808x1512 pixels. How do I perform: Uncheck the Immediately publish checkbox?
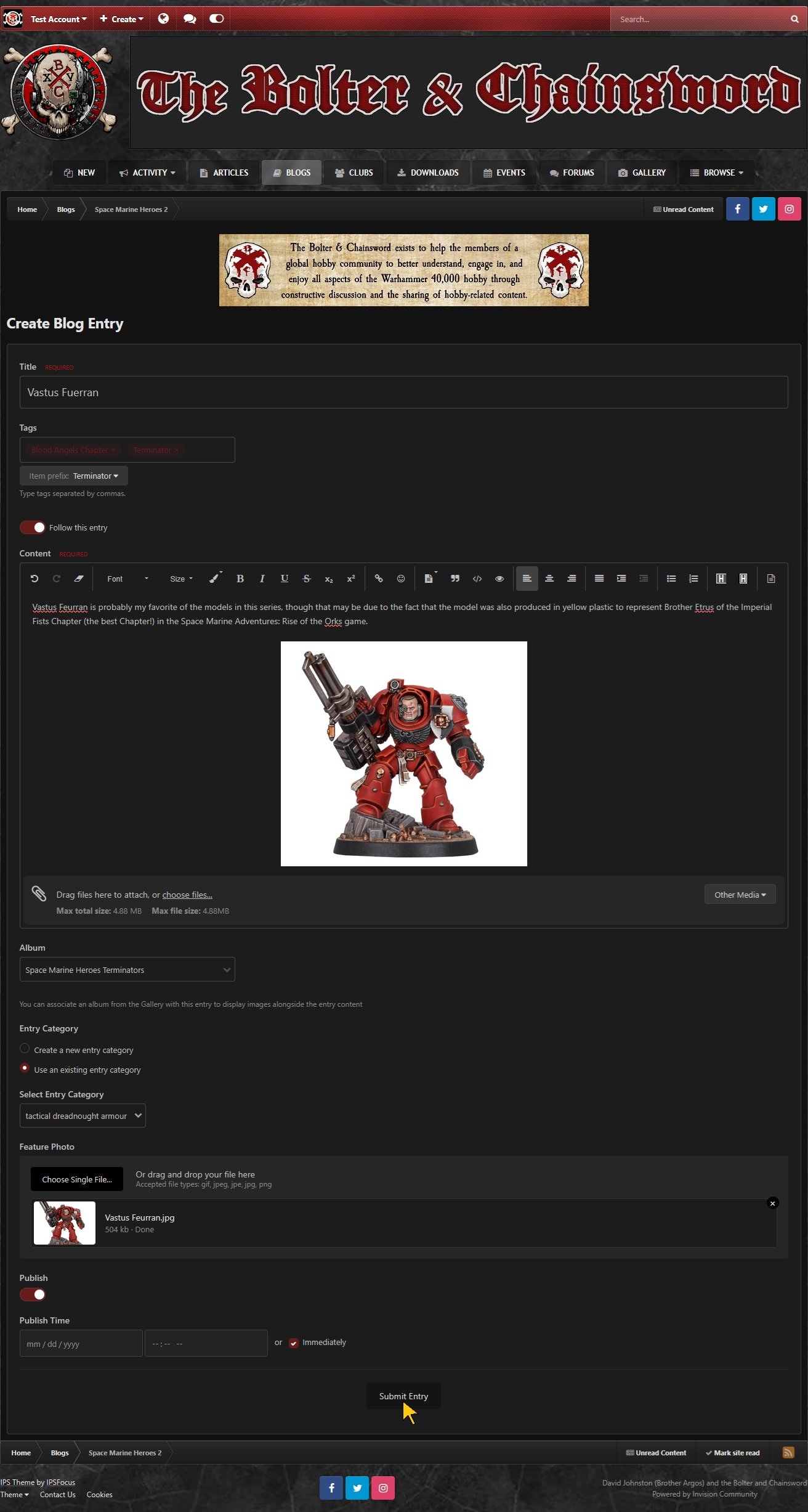point(294,1343)
